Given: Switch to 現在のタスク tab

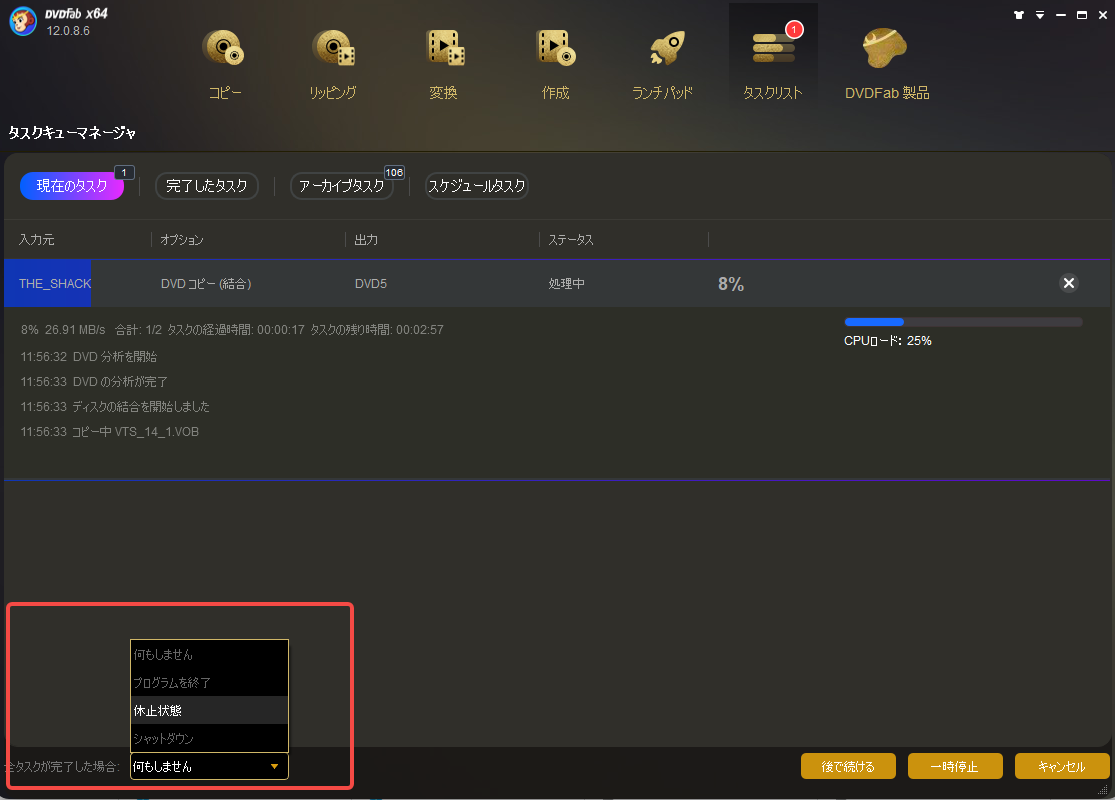Looking at the screenshot, I should coord(72,186).
